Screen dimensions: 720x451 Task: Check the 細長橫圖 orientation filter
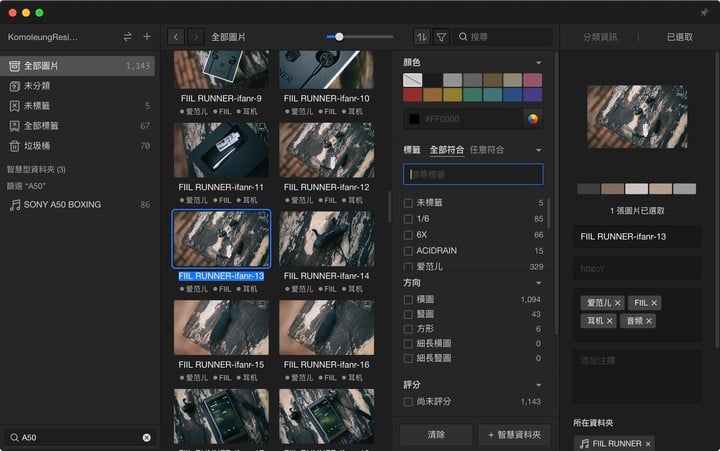coord(408,344)
